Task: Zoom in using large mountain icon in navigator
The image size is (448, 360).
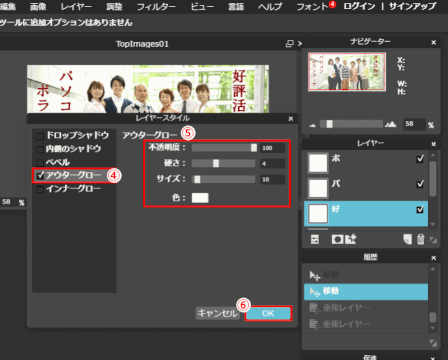Action: coord(391,124)
